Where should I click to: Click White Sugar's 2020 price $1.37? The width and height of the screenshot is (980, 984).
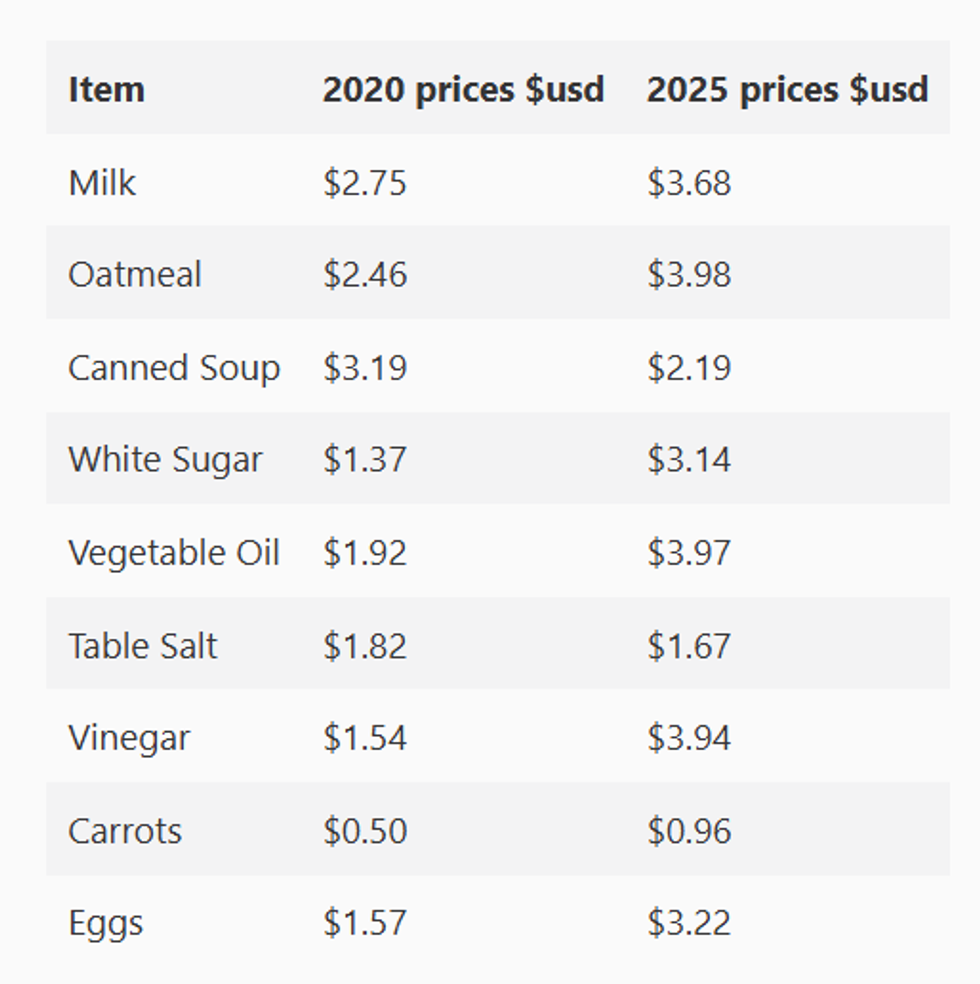click(x=365, y=459)
